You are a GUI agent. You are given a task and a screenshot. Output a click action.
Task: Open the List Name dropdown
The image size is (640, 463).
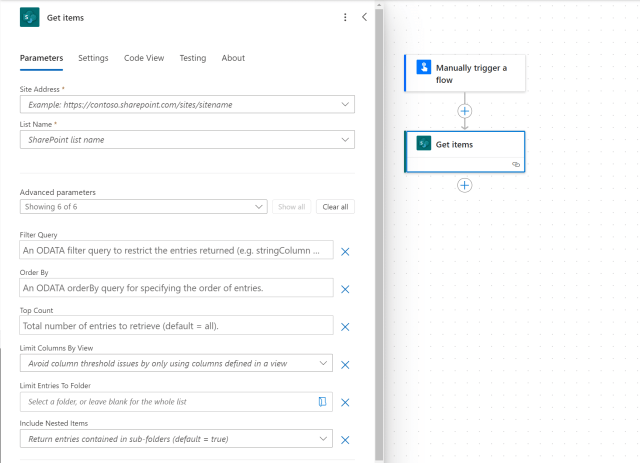tap(345, 140)
